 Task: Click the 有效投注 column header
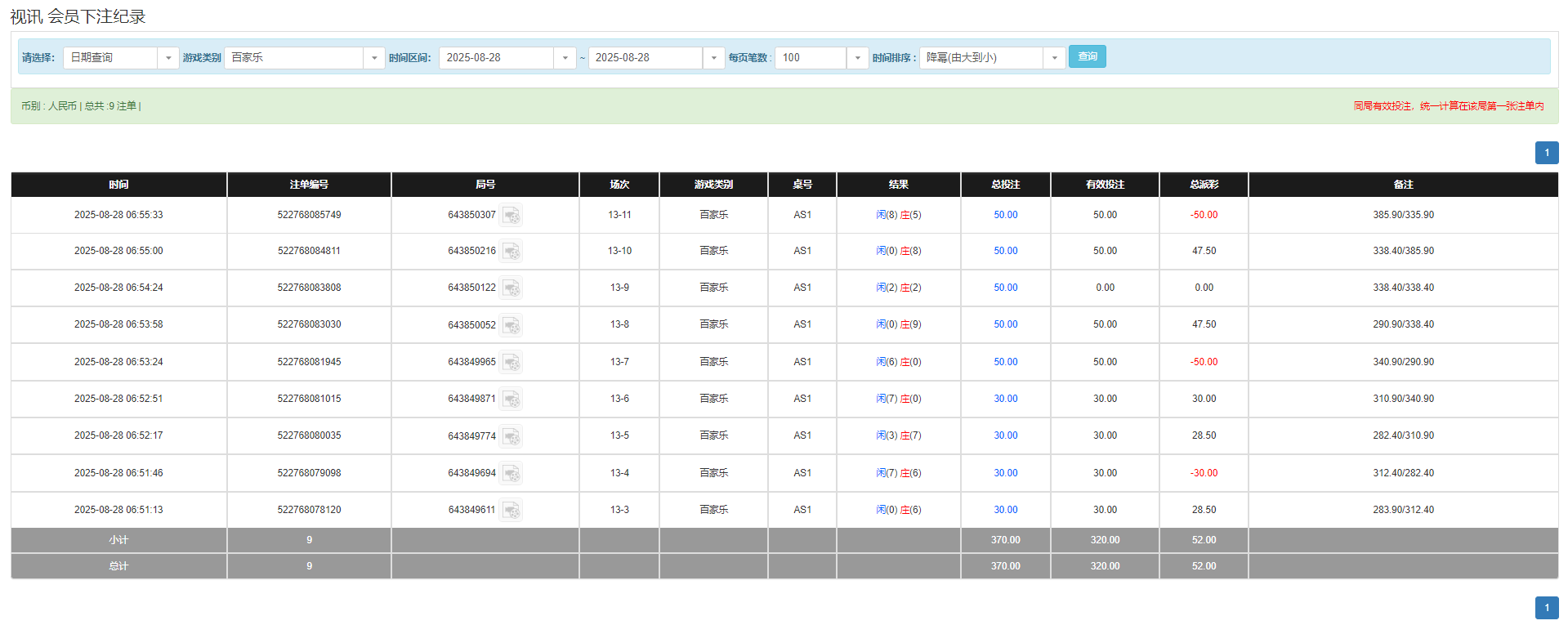[x=1105, y=185]
